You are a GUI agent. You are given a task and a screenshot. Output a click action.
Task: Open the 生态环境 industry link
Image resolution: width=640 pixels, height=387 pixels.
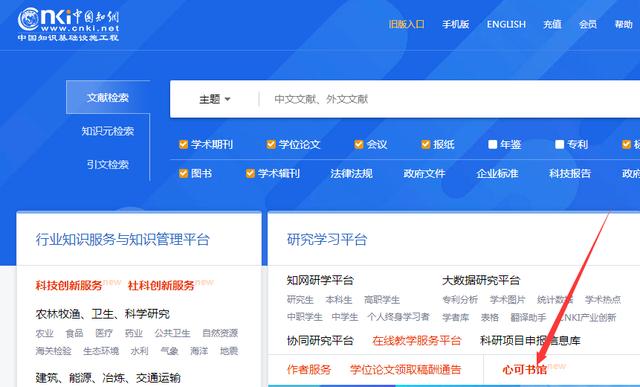101,351
